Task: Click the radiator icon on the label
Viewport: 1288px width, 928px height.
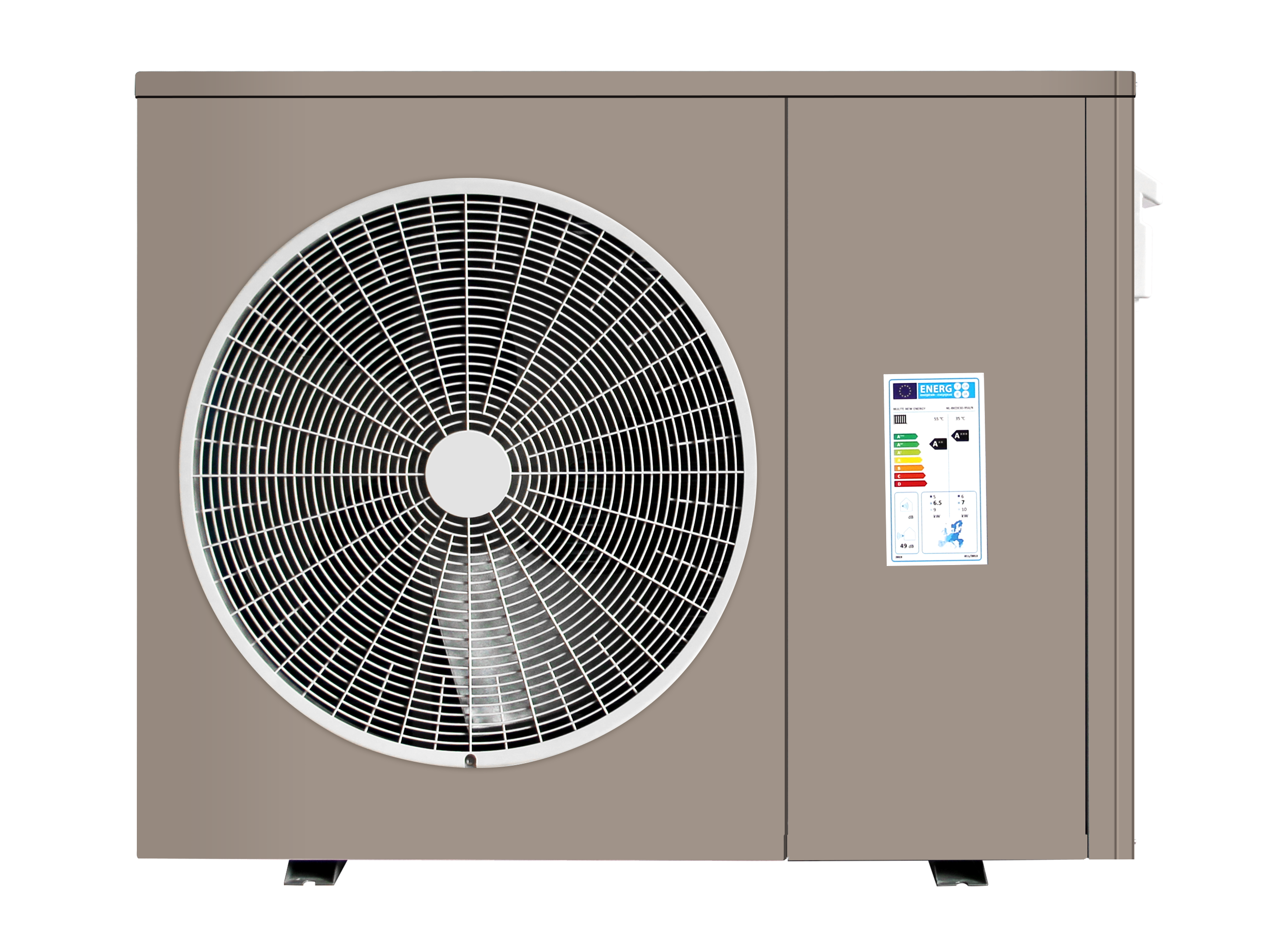Action: (x=900, y=420)
